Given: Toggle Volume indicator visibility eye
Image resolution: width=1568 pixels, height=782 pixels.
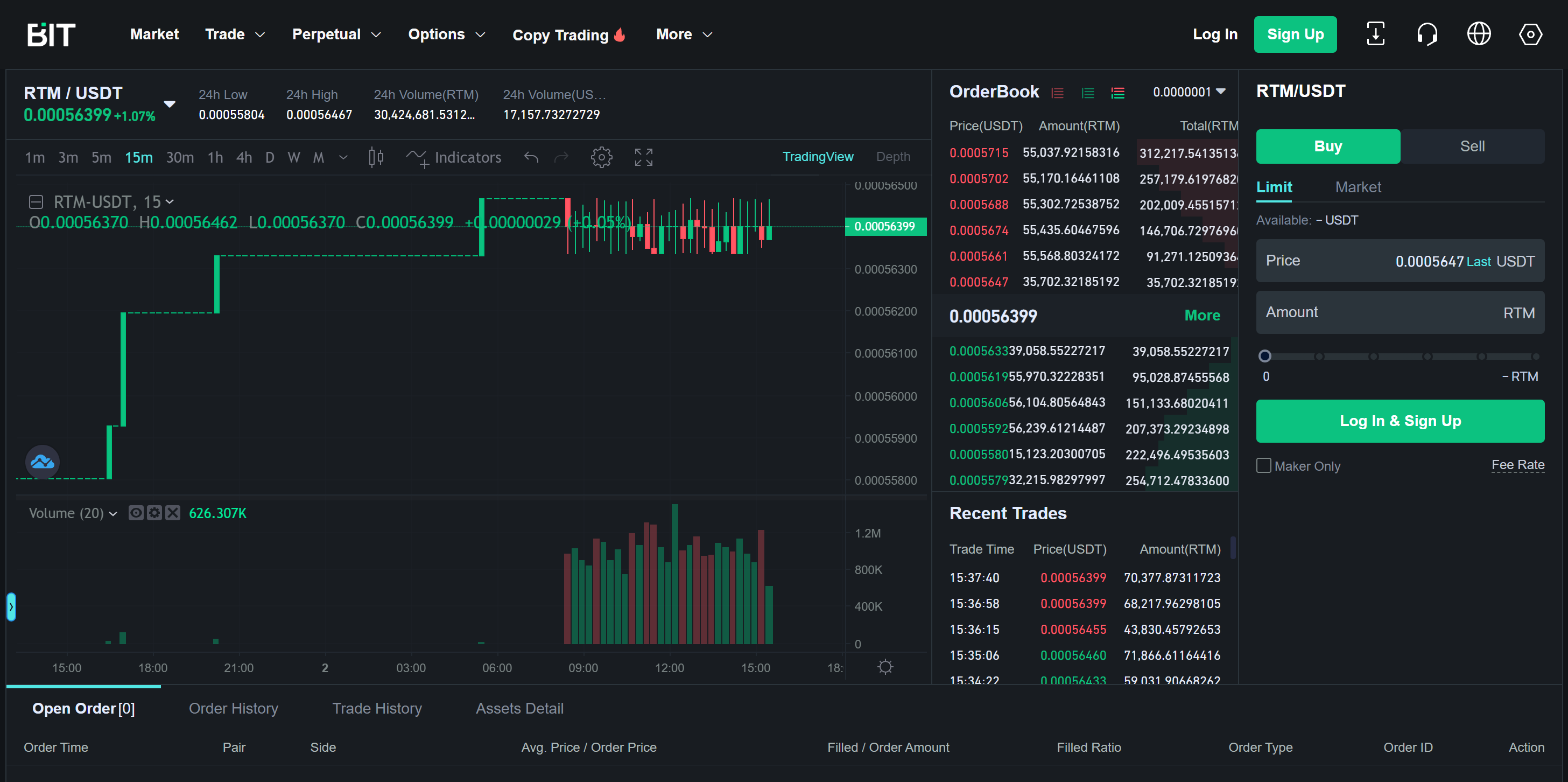Looking at the screenshot, I should pos(136,513).
